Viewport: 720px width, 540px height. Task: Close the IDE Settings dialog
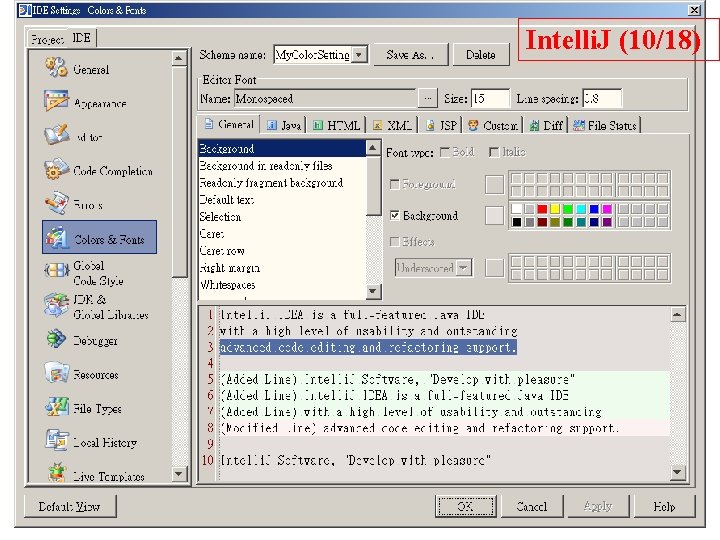pyautogui.click(x=694, y=10)
